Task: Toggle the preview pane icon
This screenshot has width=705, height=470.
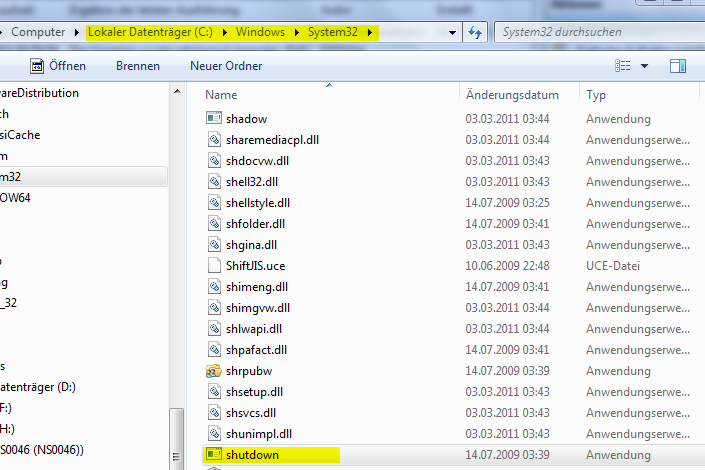Action: (x=678, y=66)
